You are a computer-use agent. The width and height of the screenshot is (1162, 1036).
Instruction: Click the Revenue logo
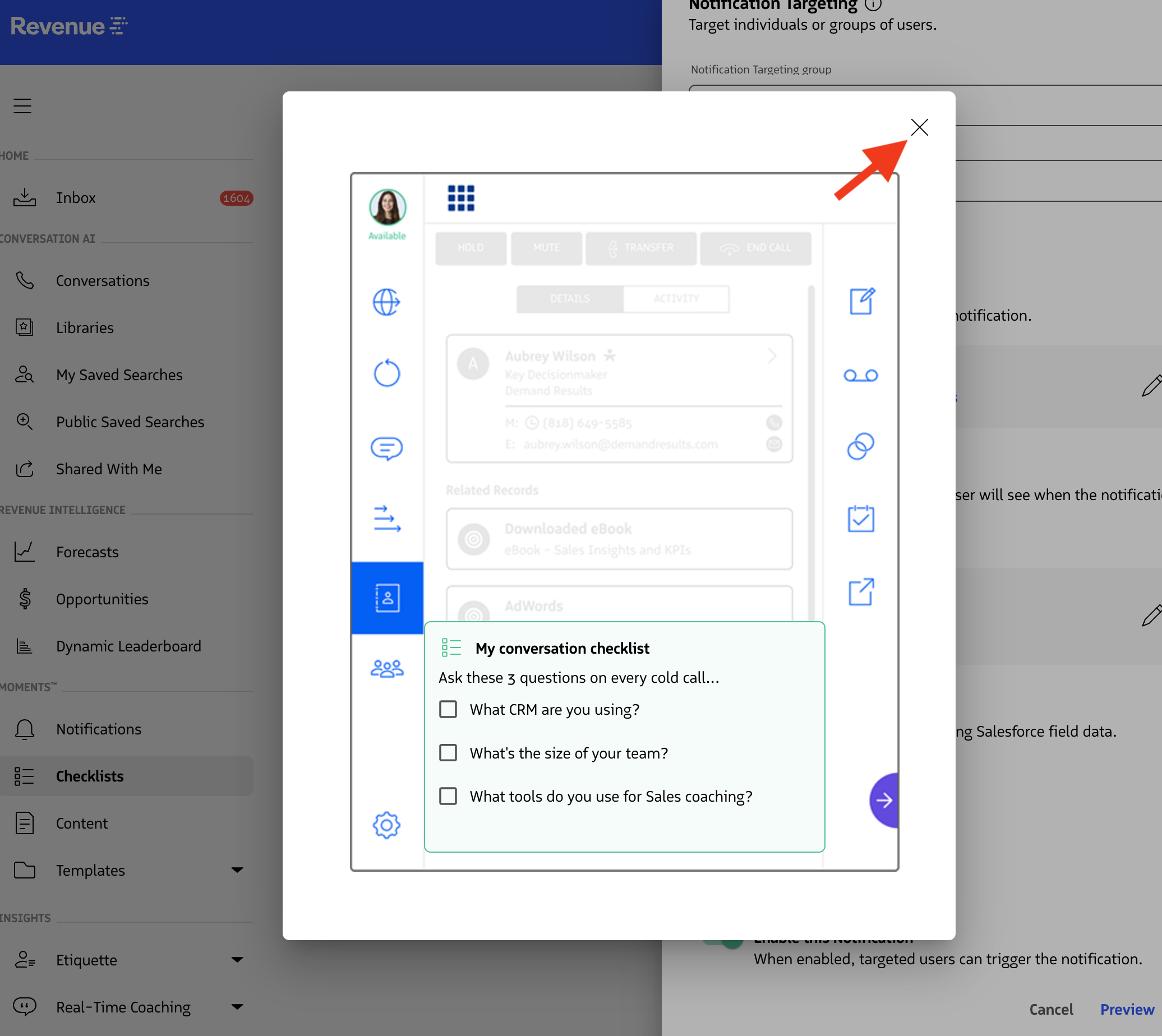coord(69,26)
